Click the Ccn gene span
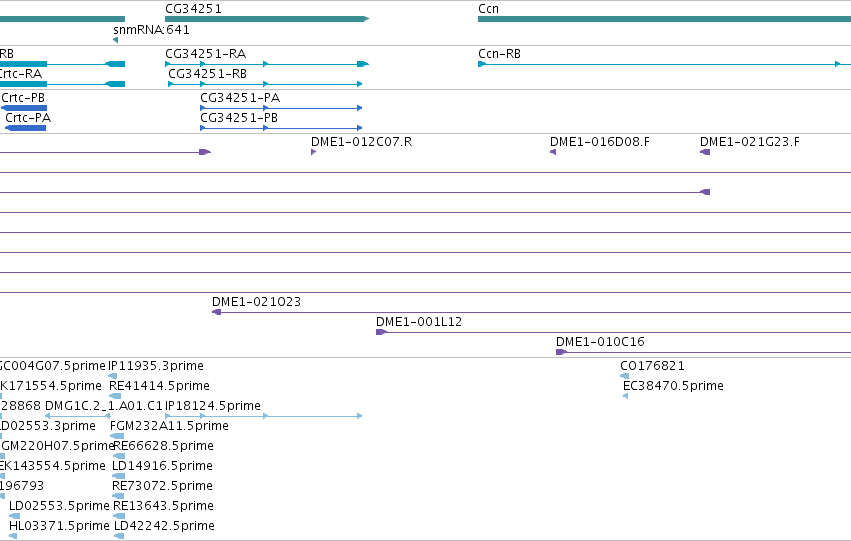851x541 pixels. (664, 19)
